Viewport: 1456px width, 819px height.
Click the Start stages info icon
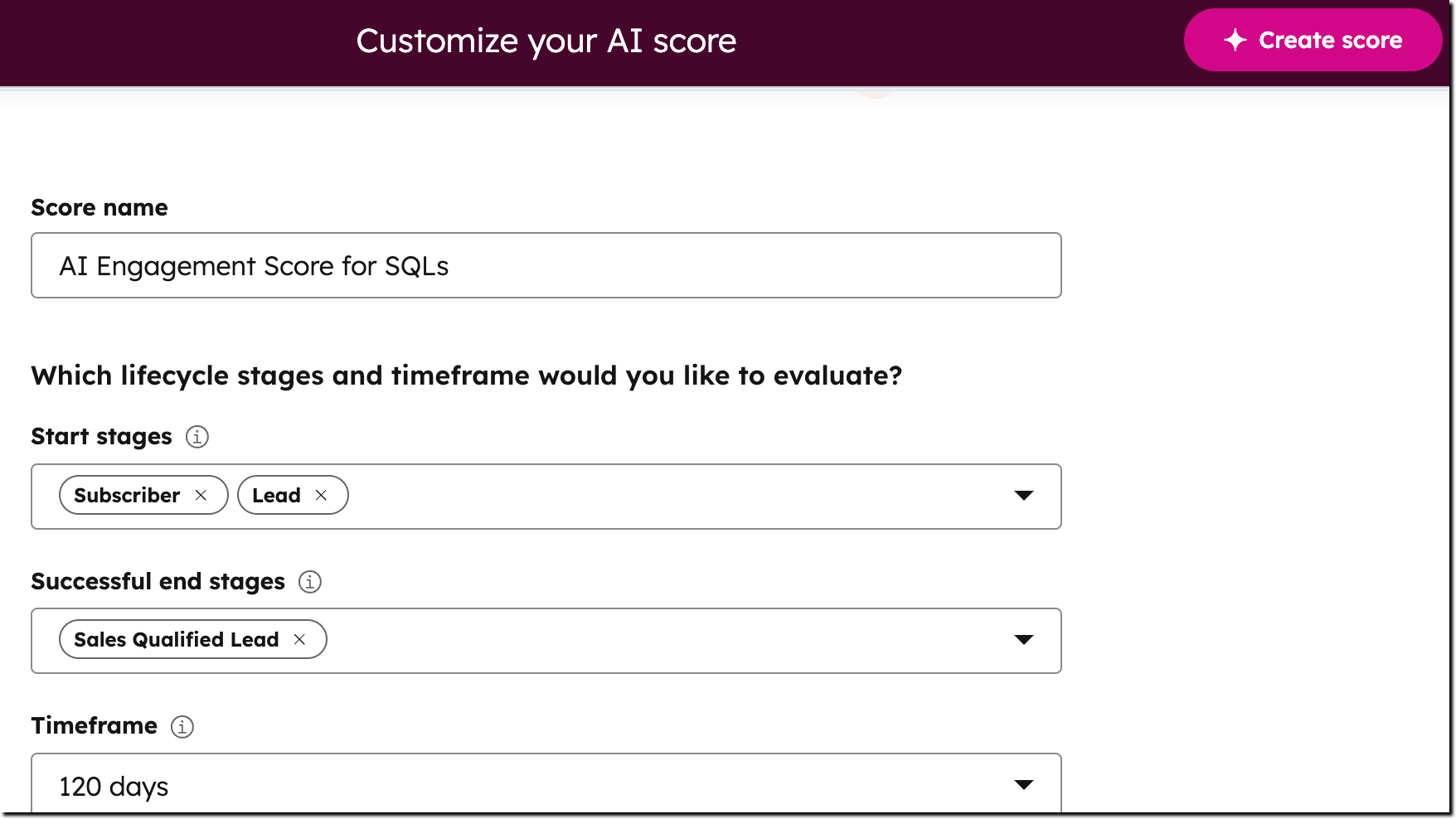[x=197, y=437]
